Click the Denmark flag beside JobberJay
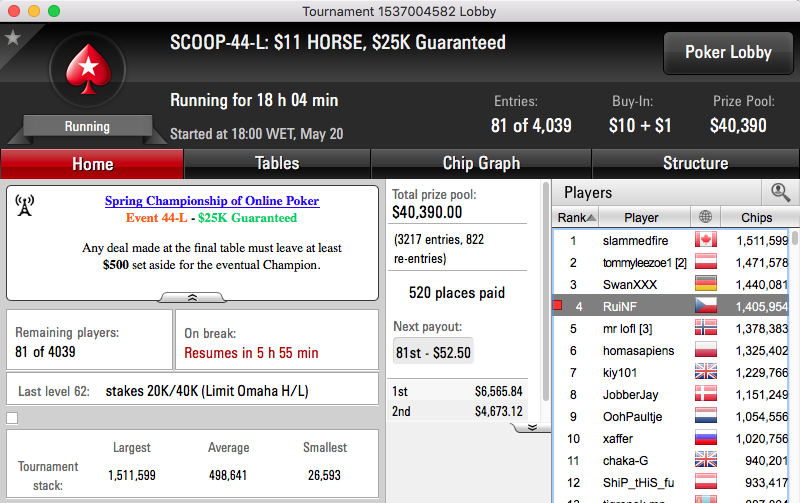 click(x=706, y=393)
